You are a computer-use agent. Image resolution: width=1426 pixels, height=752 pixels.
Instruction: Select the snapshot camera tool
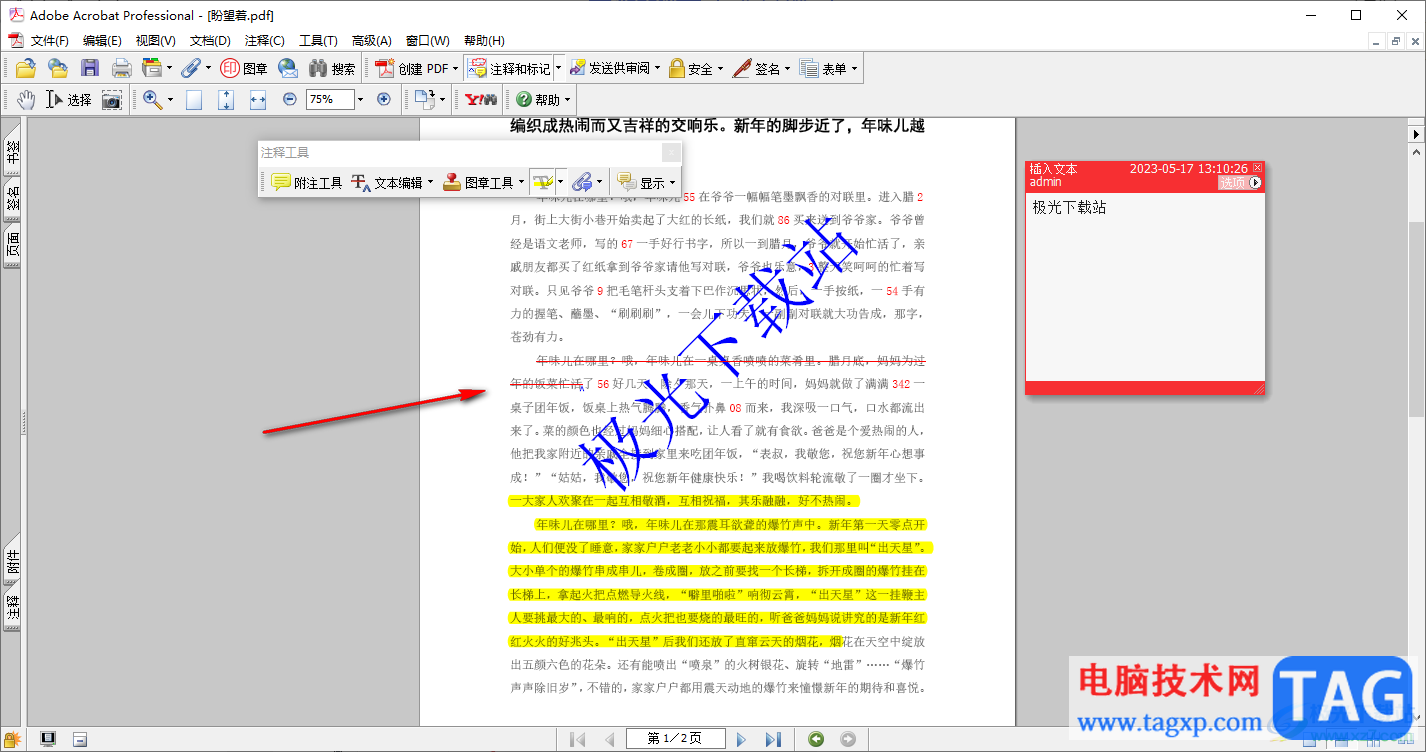(x=111, y=99)
